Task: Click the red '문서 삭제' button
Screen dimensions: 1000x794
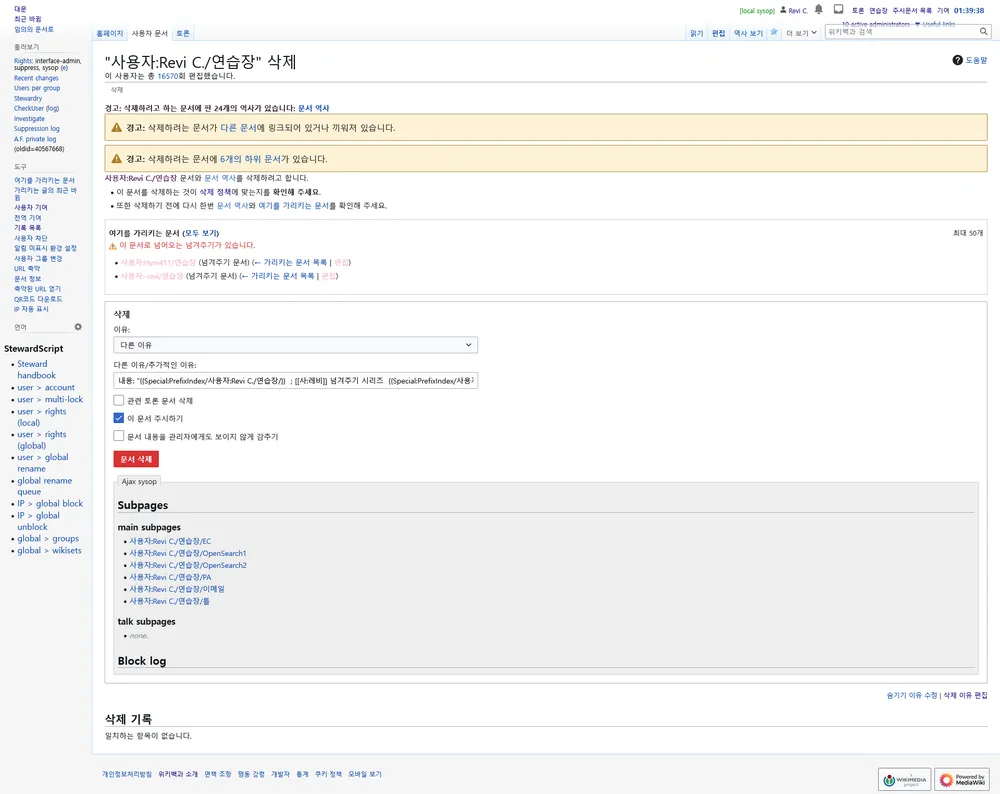Action: pos(136,459)
